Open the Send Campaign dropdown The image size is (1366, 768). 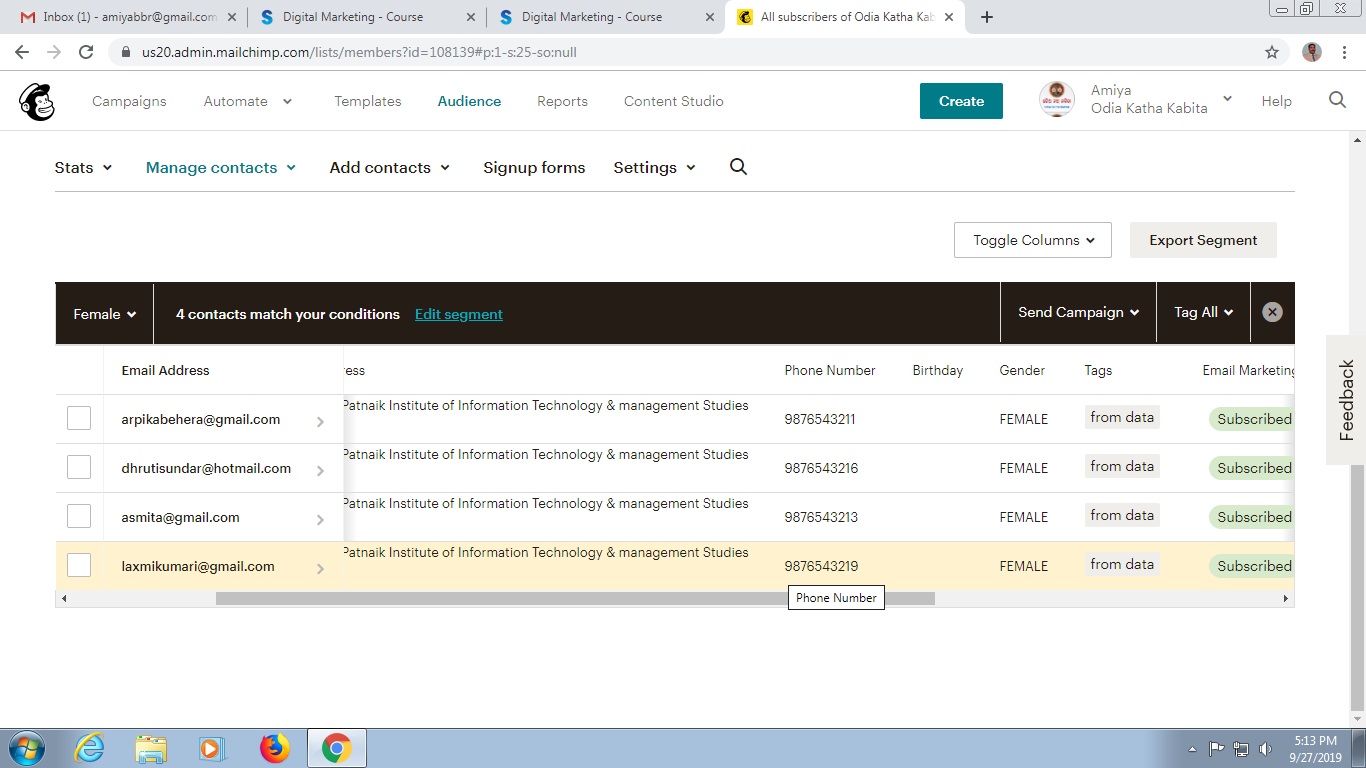click(x=1078, y=313)
